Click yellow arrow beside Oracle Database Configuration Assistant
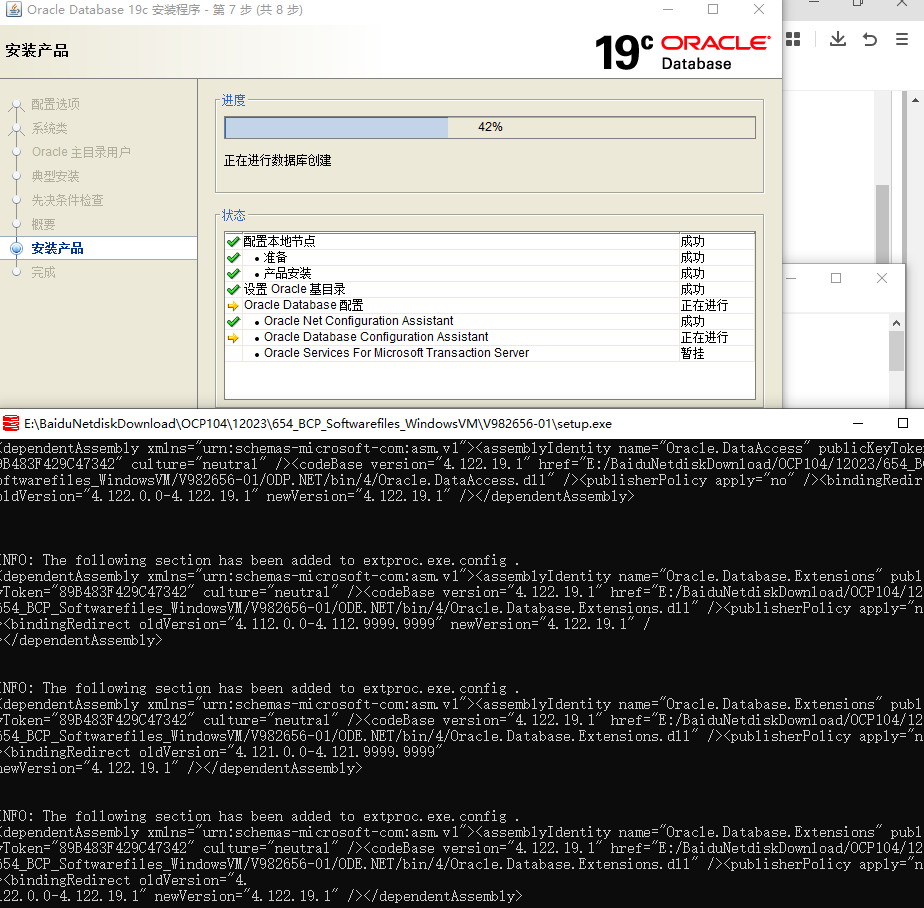Viewport: 924px width, 908px height. 233,337
